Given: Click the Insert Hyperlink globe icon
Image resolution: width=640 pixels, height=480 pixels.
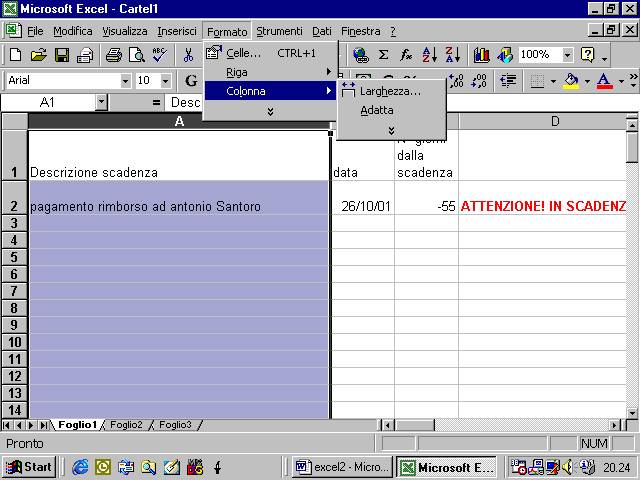Looking at the screenshot, I should click(x=361, y=54).
